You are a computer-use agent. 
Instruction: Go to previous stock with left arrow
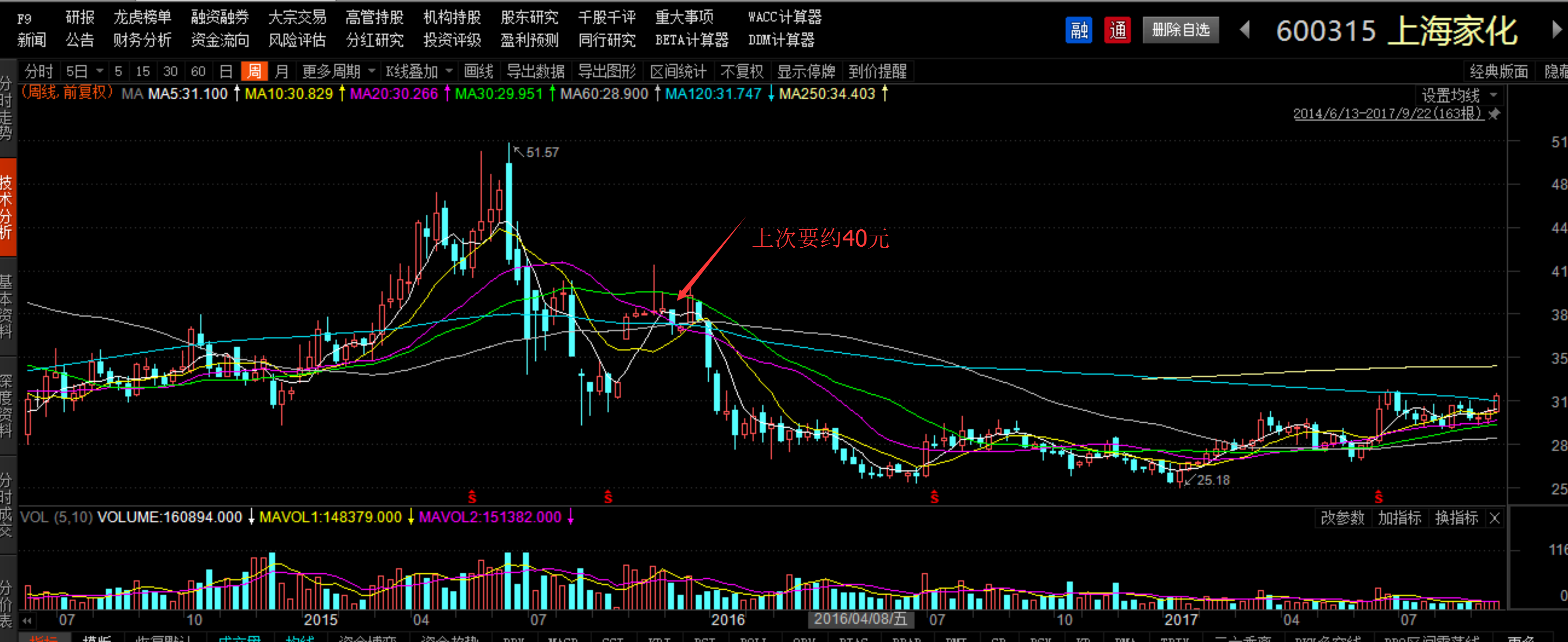coord(1245,29)
